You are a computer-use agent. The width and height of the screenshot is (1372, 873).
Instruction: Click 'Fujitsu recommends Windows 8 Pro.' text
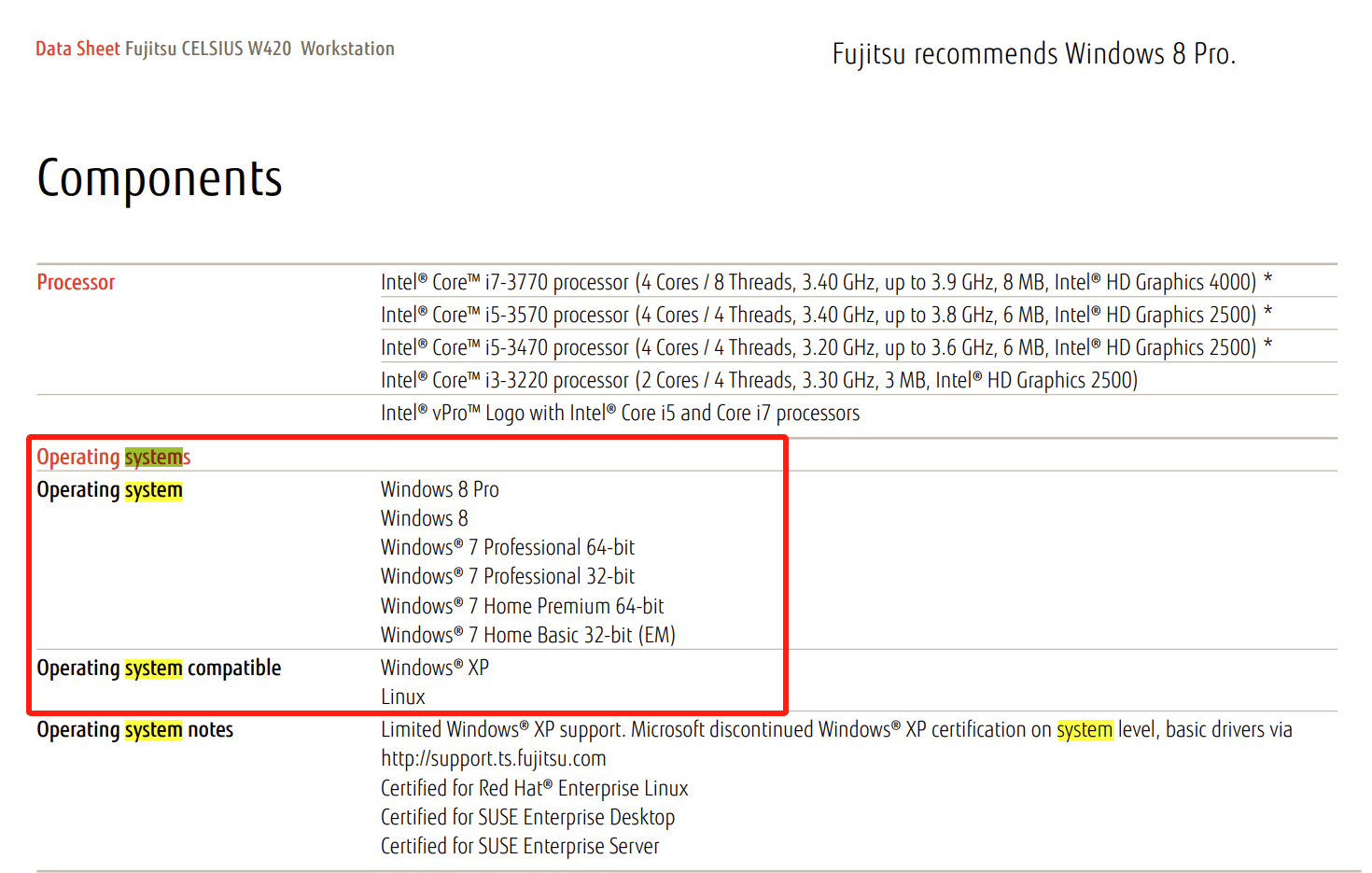click(x=1034, y=54)
